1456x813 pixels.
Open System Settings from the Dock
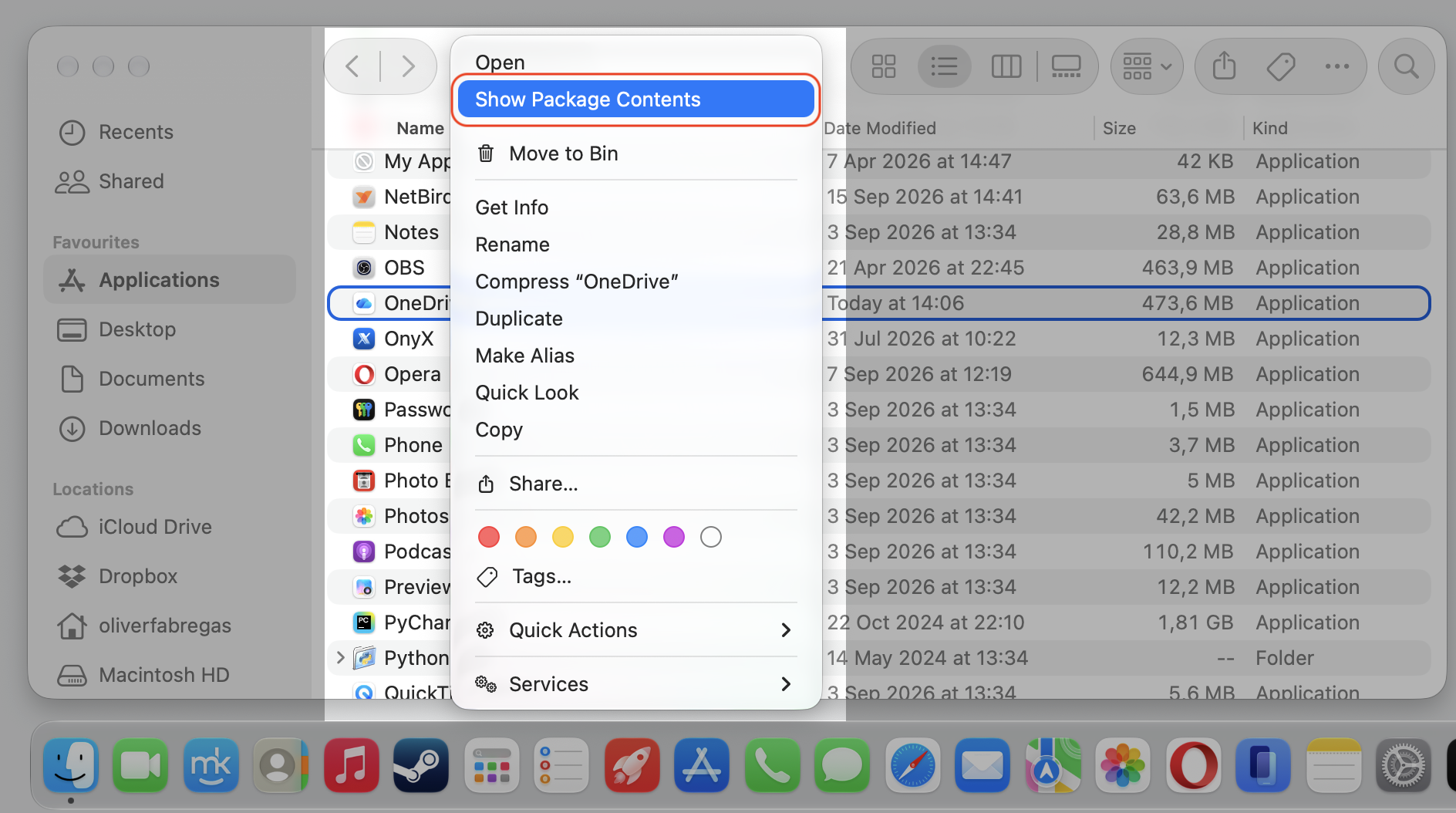click(1404, 765)
